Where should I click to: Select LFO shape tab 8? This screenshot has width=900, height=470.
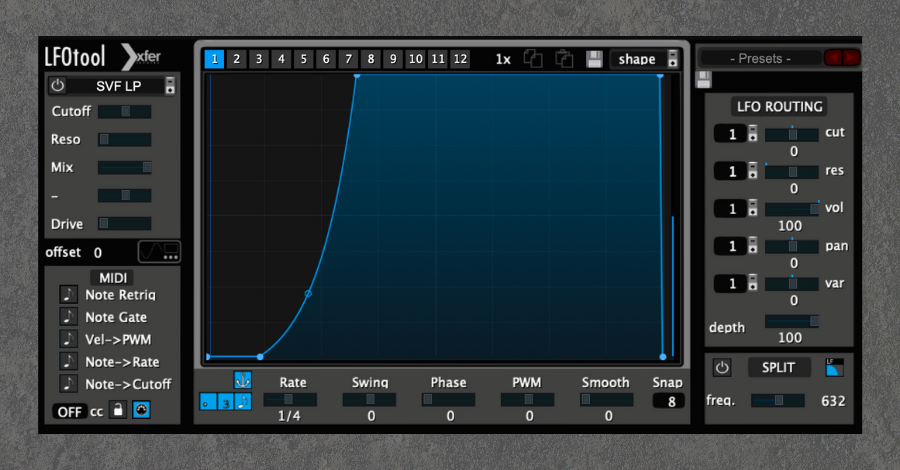[371, 59]
